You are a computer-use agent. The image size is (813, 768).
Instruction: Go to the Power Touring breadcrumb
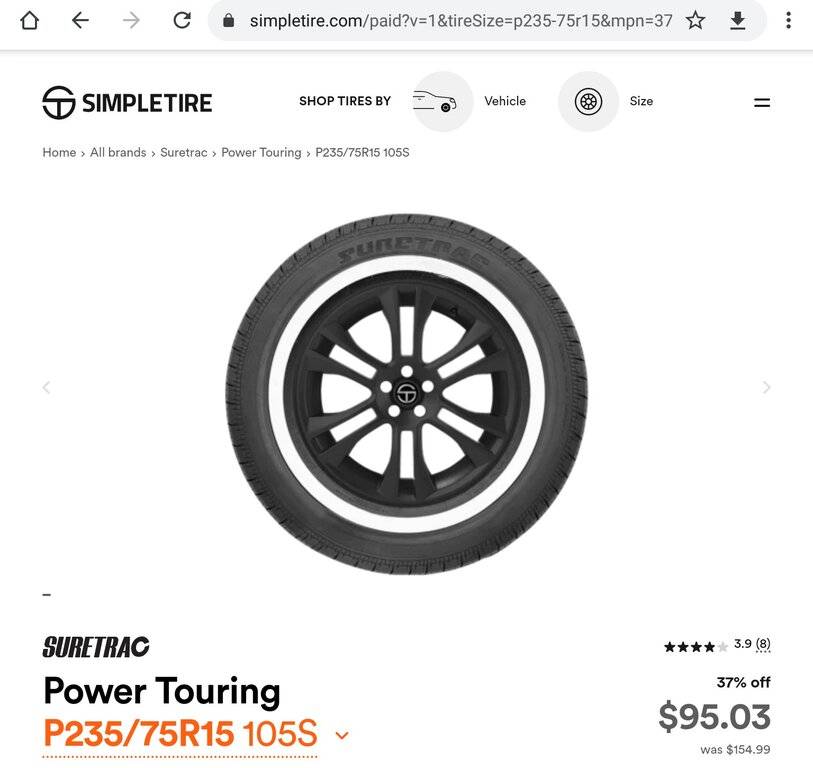(x=261, y=152)
